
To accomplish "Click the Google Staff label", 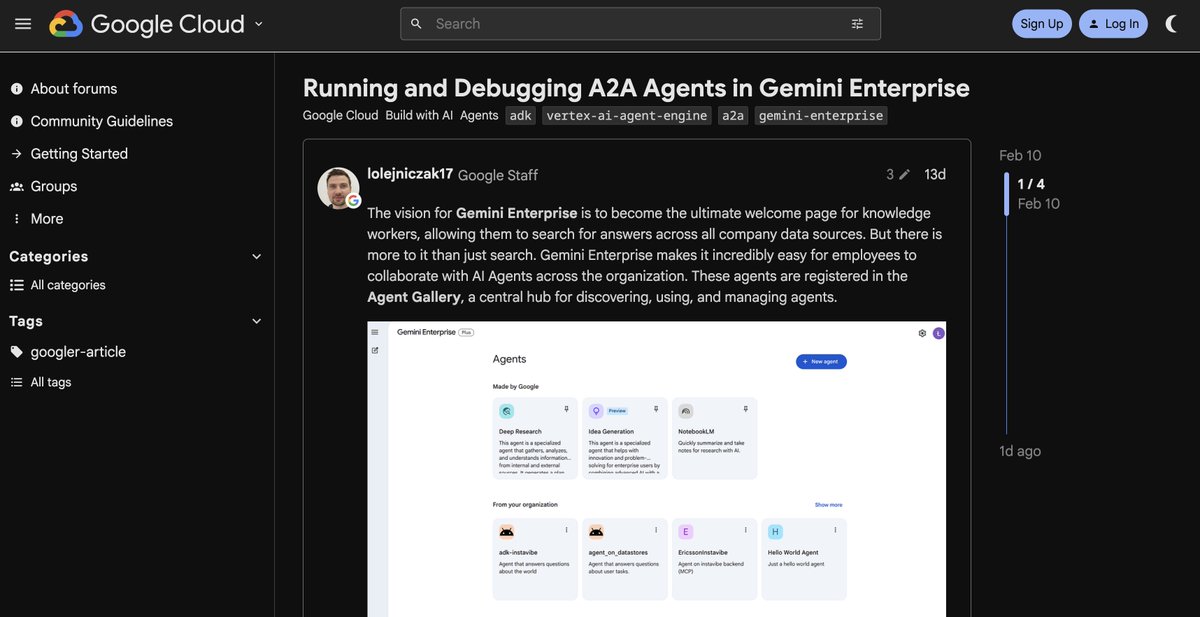I will pos(498,175).
